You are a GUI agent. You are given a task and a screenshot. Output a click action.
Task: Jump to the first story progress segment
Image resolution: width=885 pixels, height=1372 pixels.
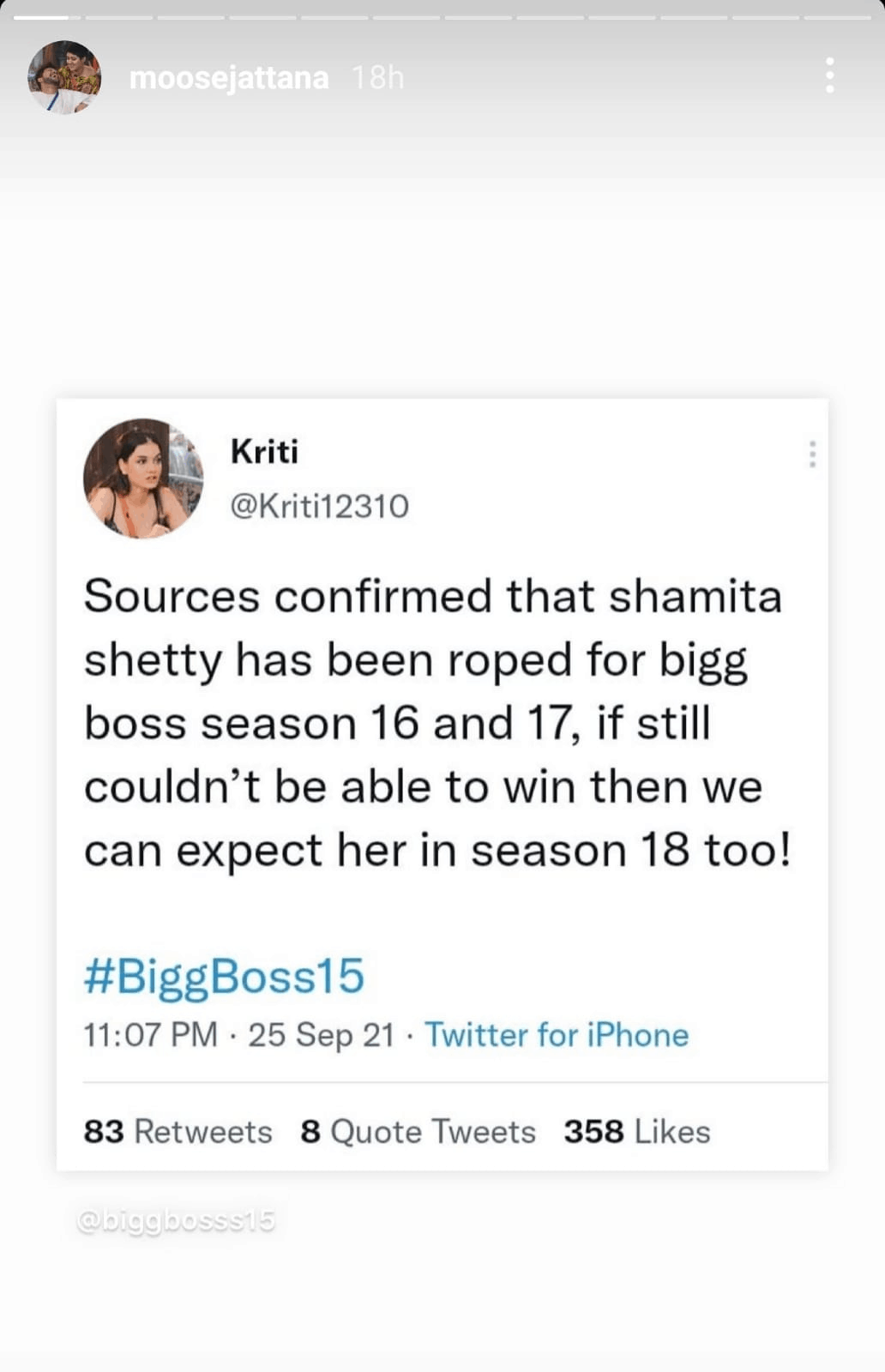46,17
